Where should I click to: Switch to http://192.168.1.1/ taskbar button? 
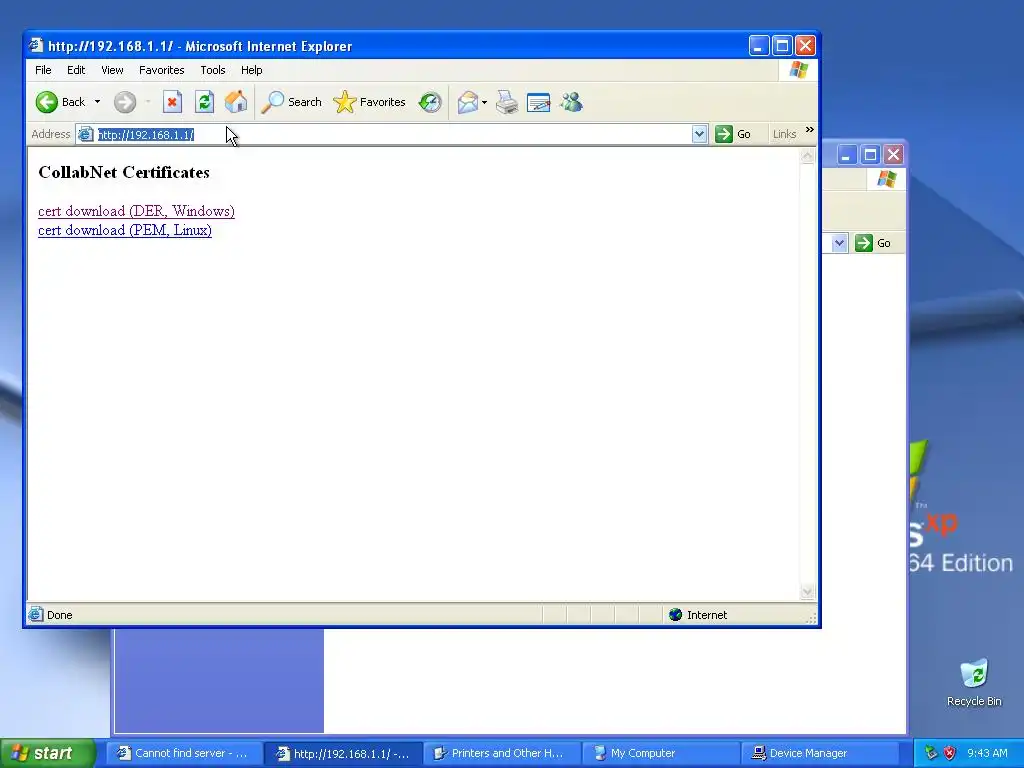[344, 753]
